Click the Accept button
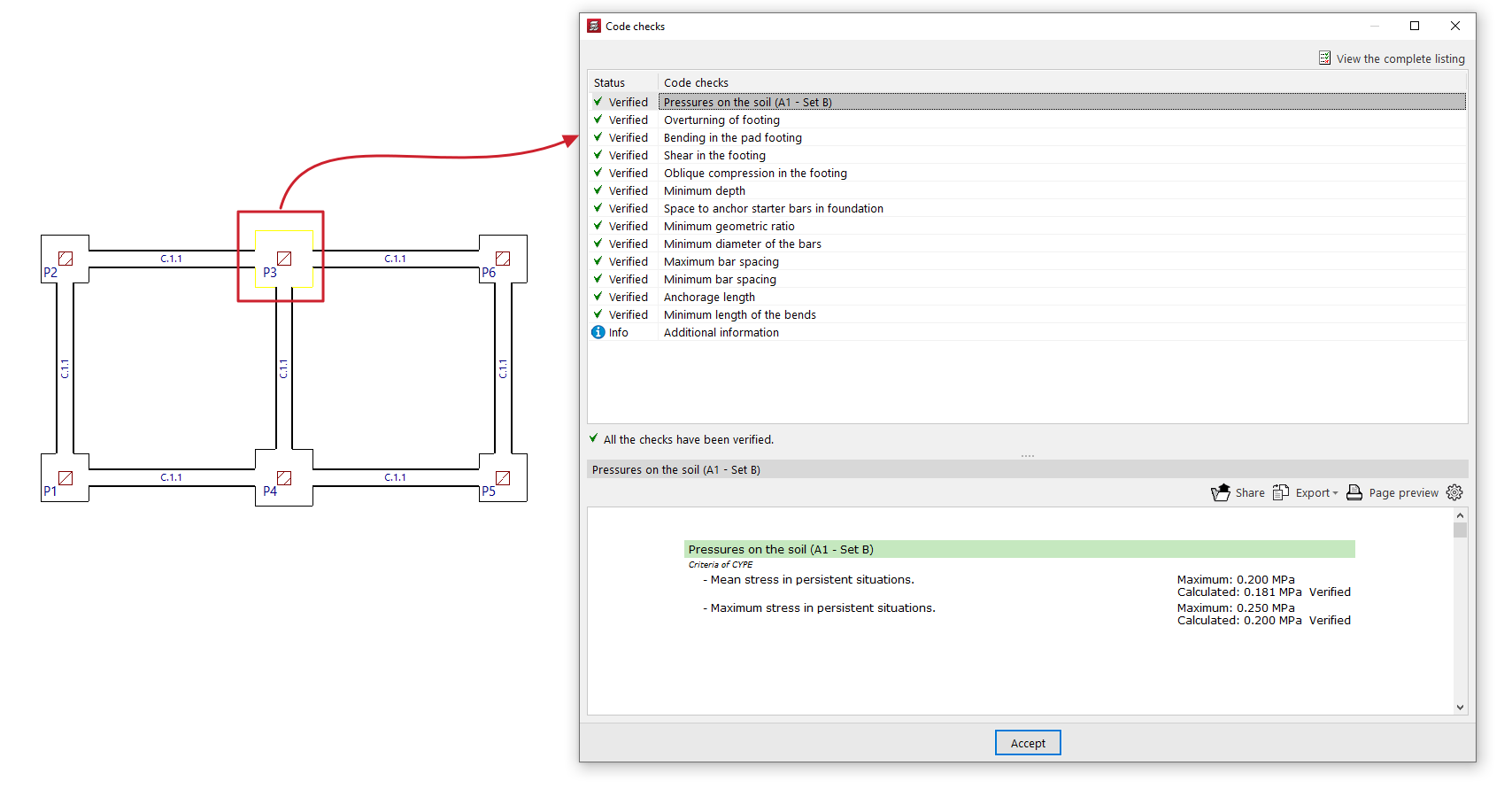The width and height of the screenshot is (1512, 789). [1028, 743]
